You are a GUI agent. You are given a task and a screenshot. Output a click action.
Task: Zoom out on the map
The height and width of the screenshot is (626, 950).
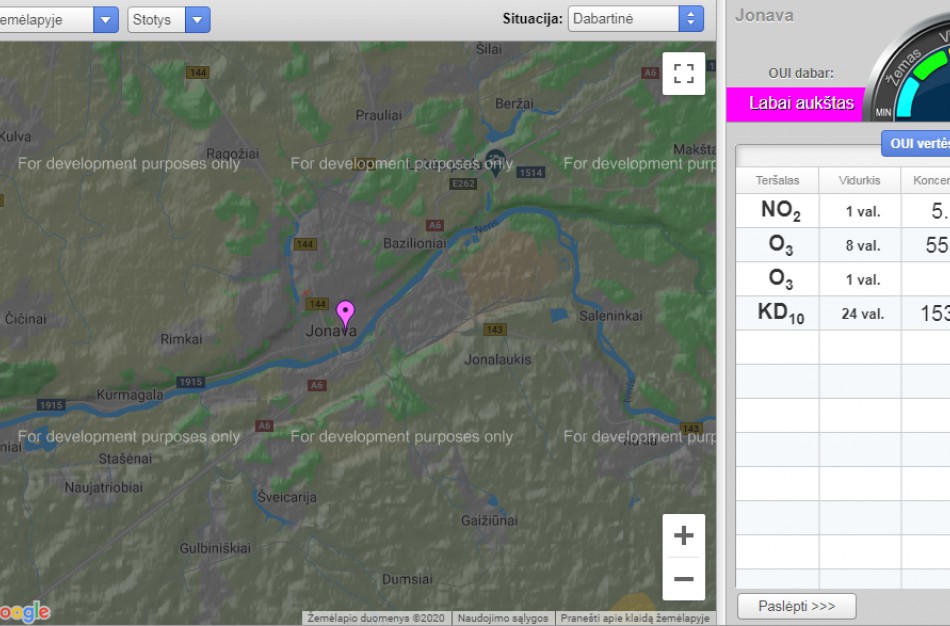(x=683, y=579)
